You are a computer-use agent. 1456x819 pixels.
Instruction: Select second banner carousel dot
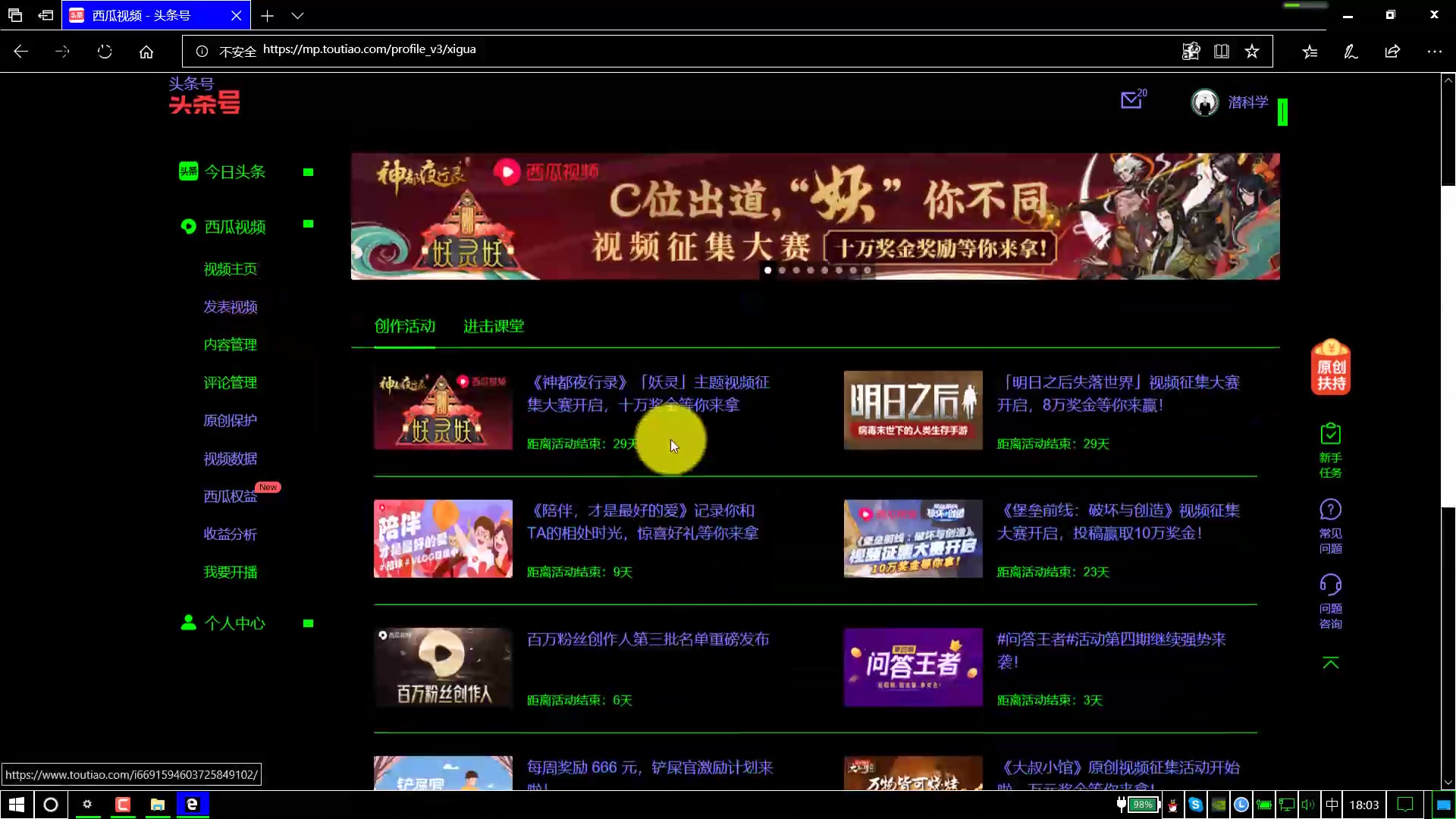click(x=782, y=270)
